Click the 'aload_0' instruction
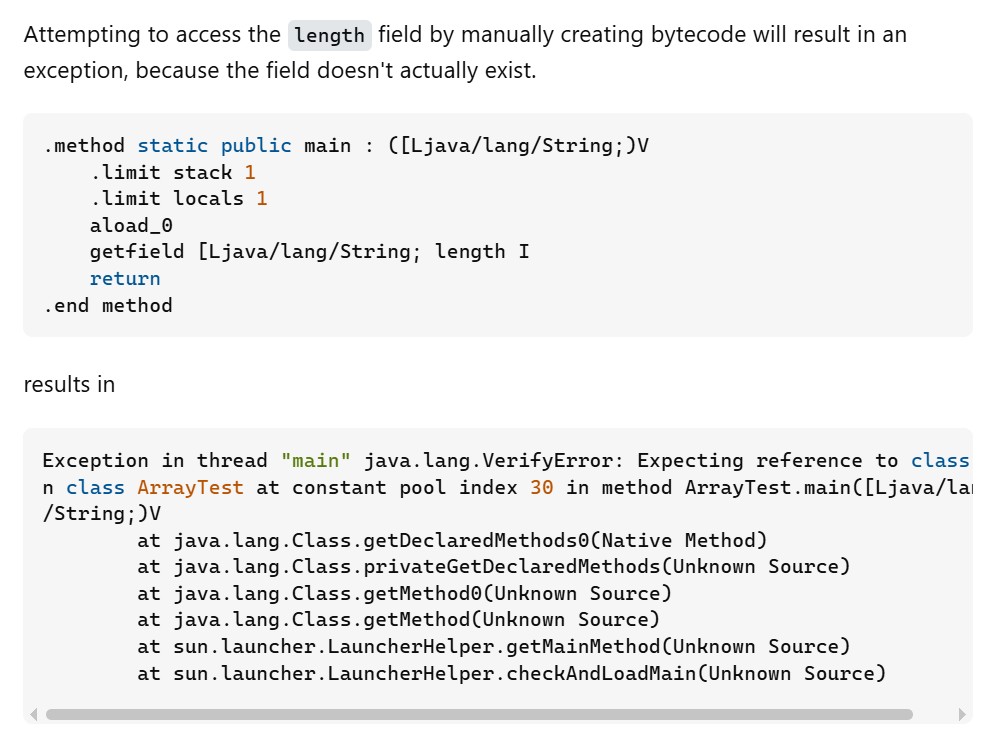The image size is (998, 741). pyautogui.click(x=131, y=226)
